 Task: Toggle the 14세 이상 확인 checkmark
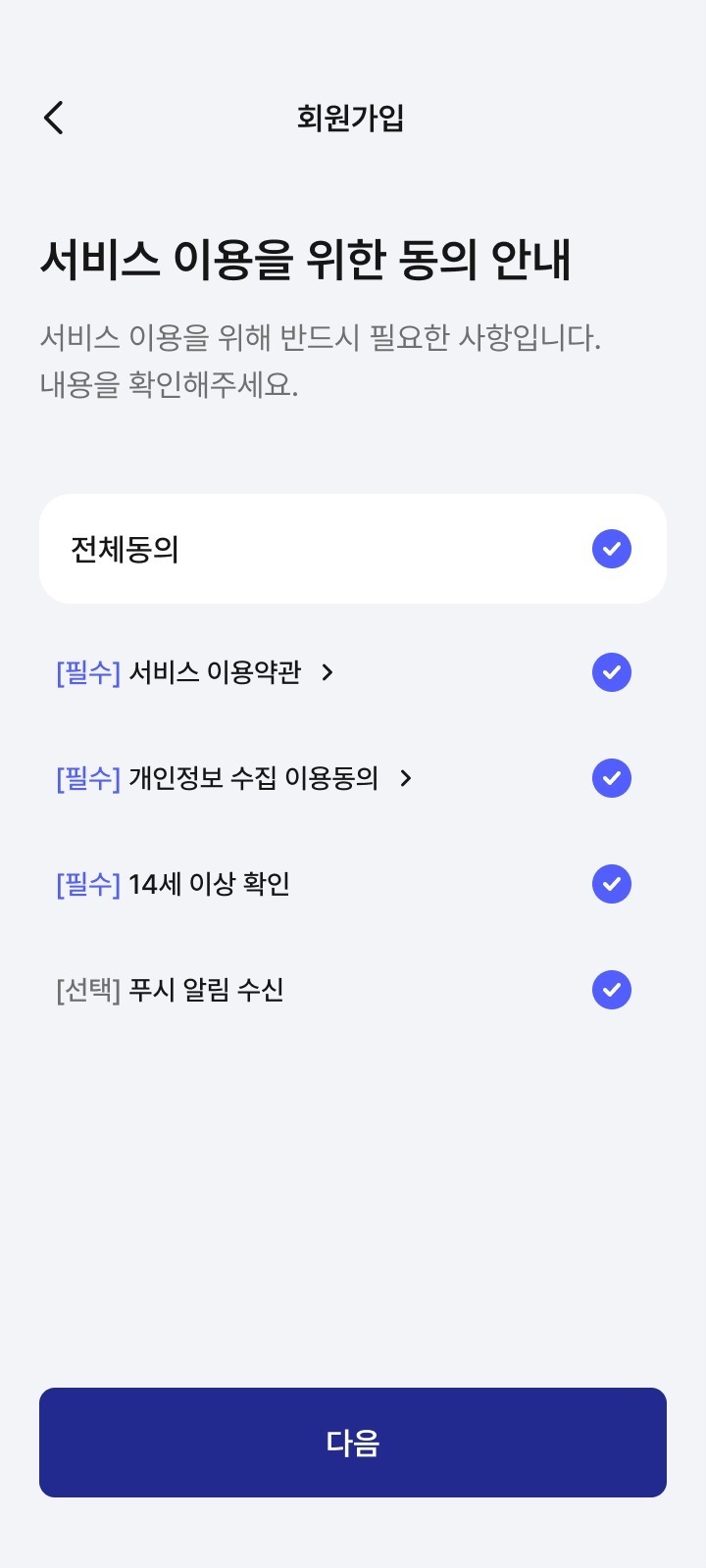tap(612, 884)
